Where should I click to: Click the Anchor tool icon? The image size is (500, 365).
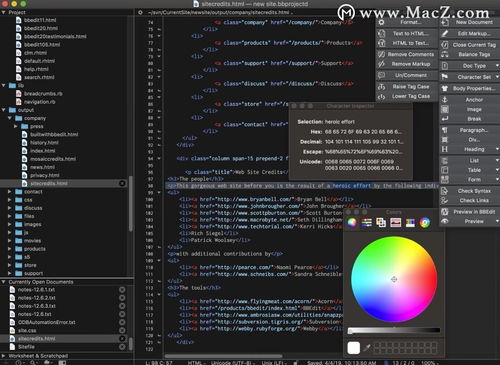(444, 100)
